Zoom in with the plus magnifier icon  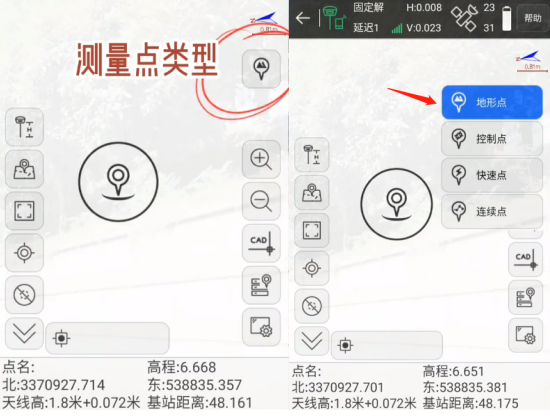(261, 159)
